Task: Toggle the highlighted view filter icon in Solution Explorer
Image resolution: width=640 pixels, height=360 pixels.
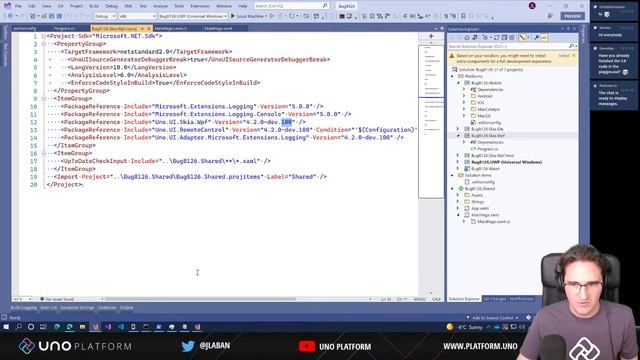Action: 522,38
